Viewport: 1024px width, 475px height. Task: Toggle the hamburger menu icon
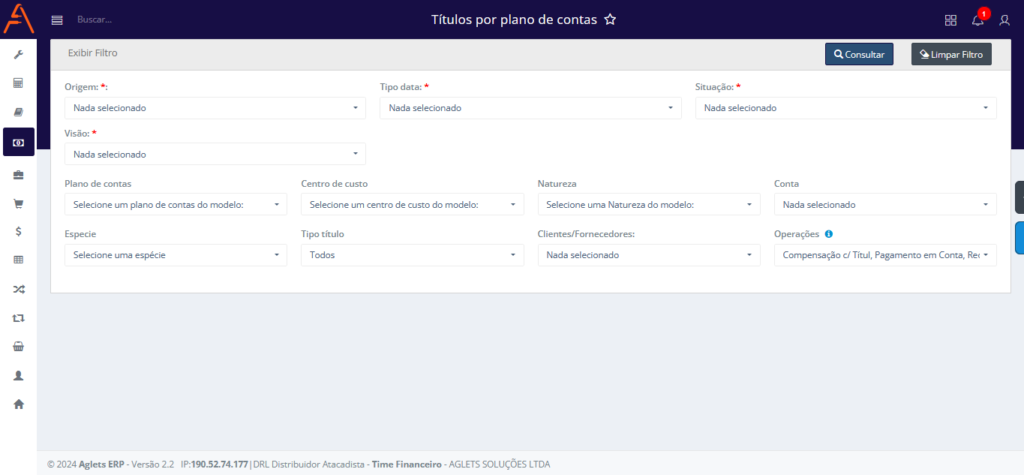pyautogui.click(x=57, y=20)
